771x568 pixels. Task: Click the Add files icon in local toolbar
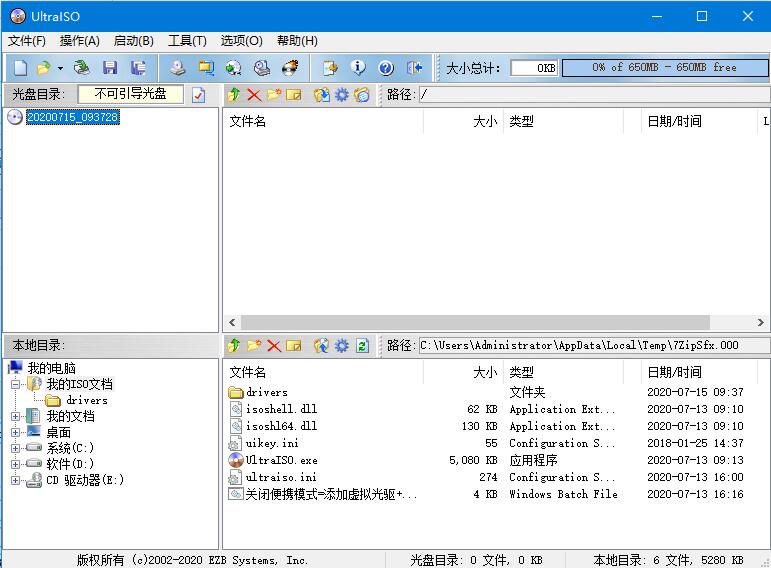click(322, 346)
